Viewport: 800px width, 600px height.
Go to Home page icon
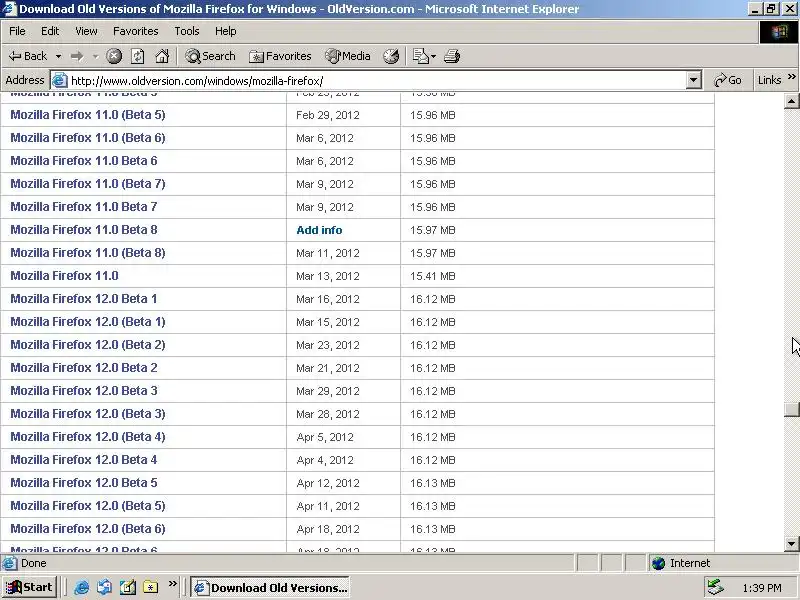coord(162,56)
